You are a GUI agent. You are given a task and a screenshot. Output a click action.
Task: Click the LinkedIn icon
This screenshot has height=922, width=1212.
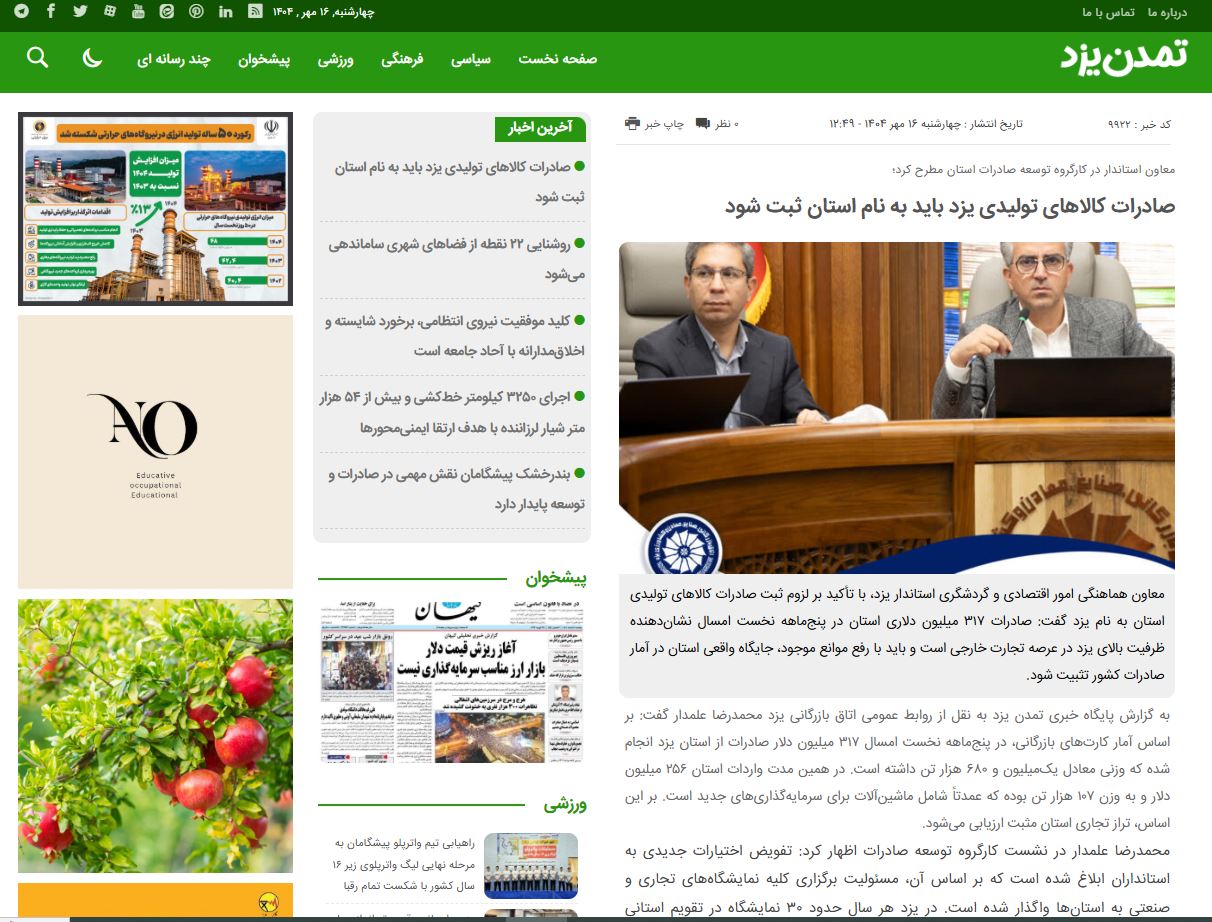(225, 12)
